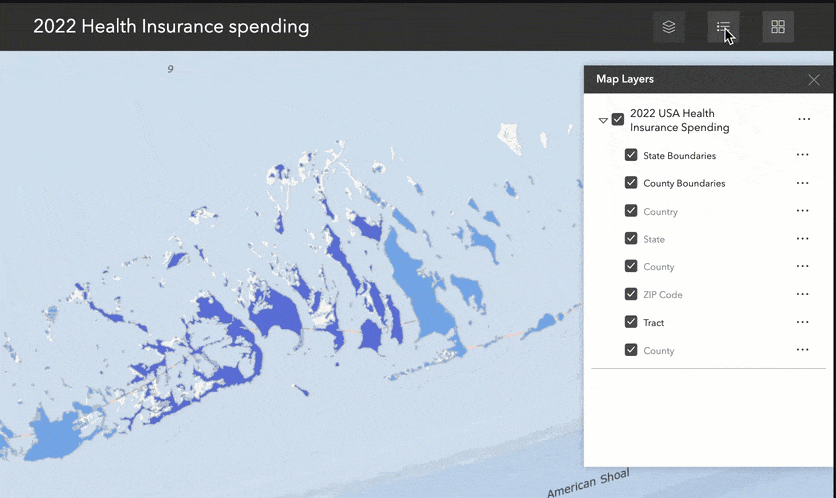The height and width of the screenshot is (498, 836).
Task: Disable the Country layer checkbox
Action: coord(631,211)
